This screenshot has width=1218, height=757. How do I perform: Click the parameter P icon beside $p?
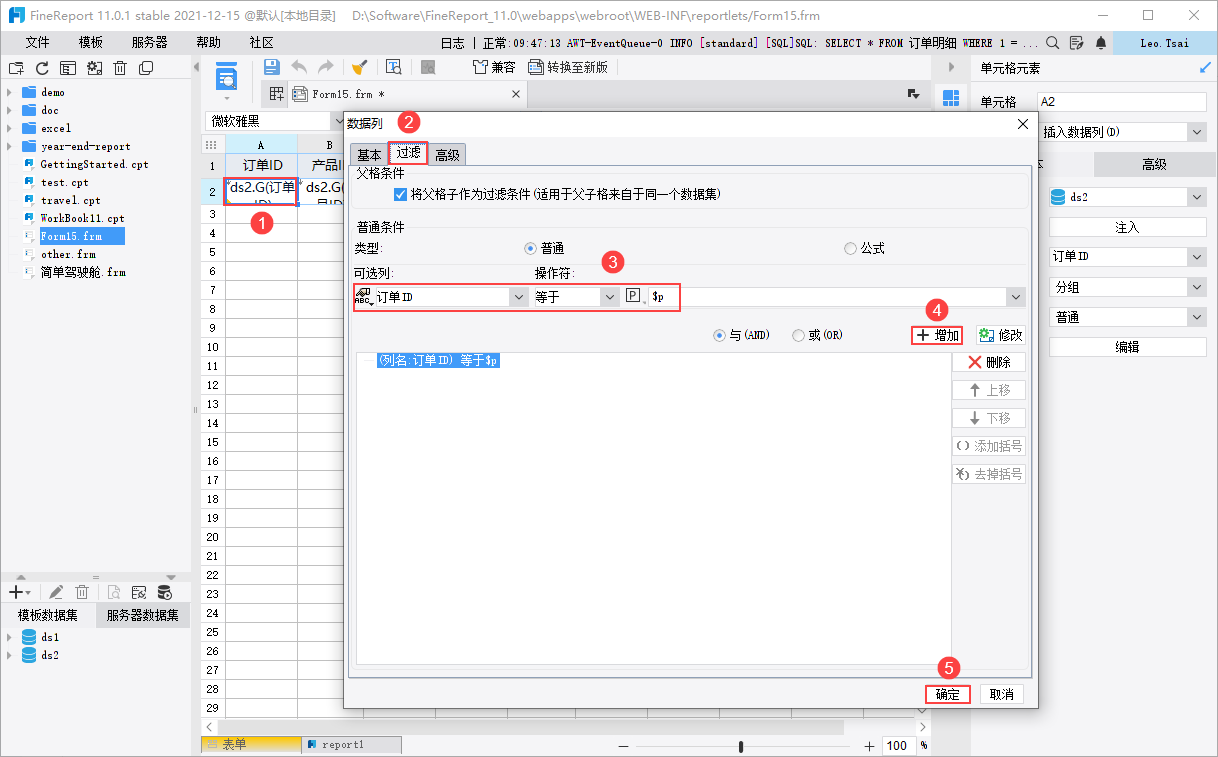[633, 297]
